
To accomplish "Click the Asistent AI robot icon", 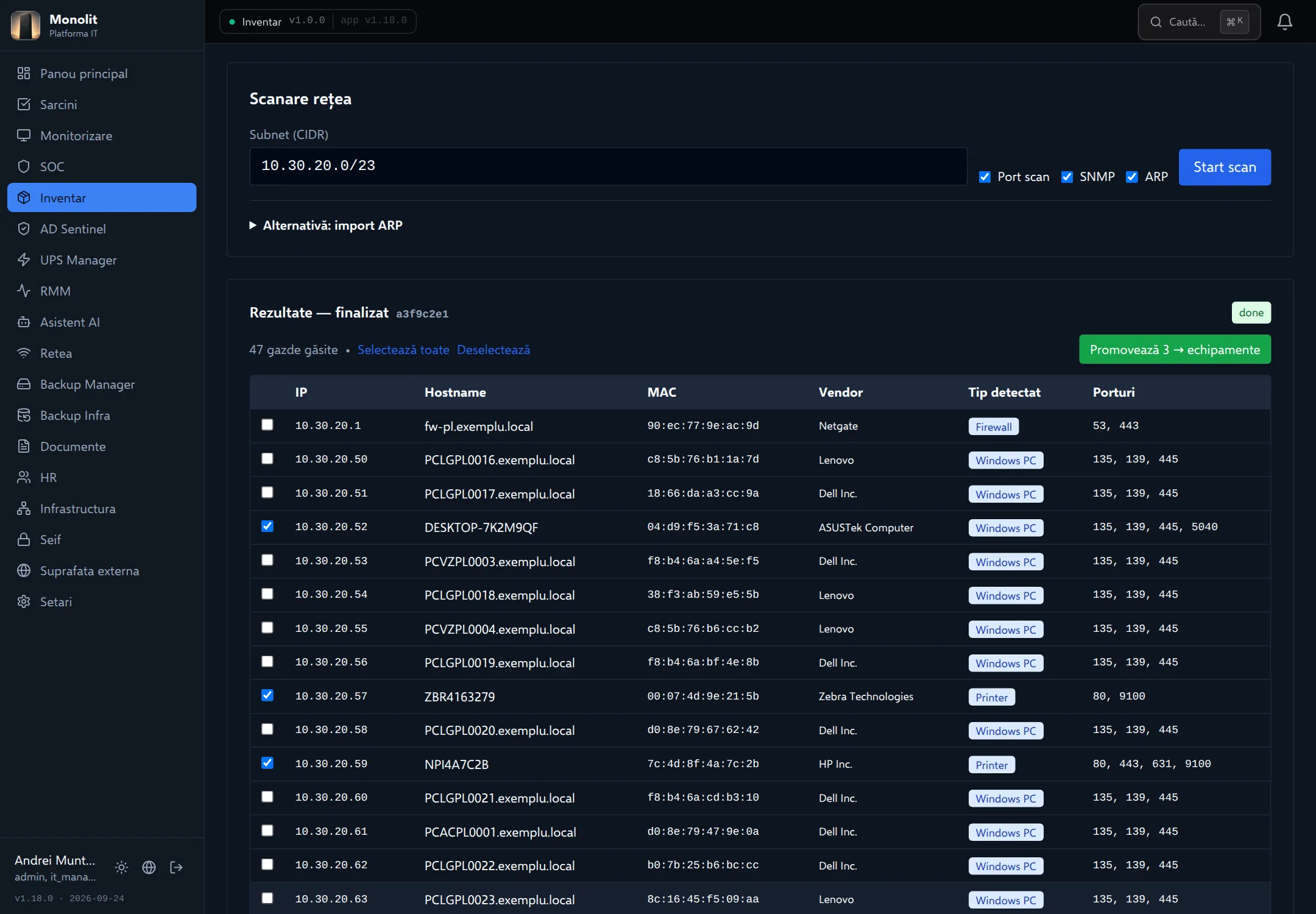I will point(24,322).
